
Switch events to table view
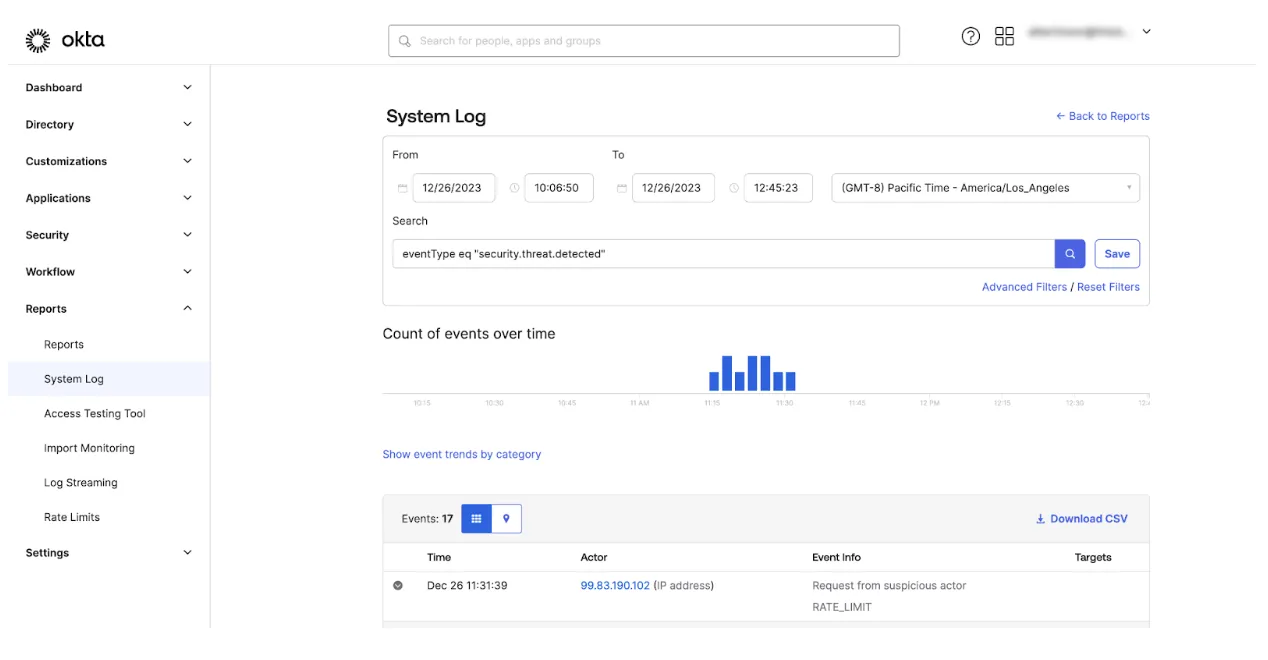(x=476, y=518)
